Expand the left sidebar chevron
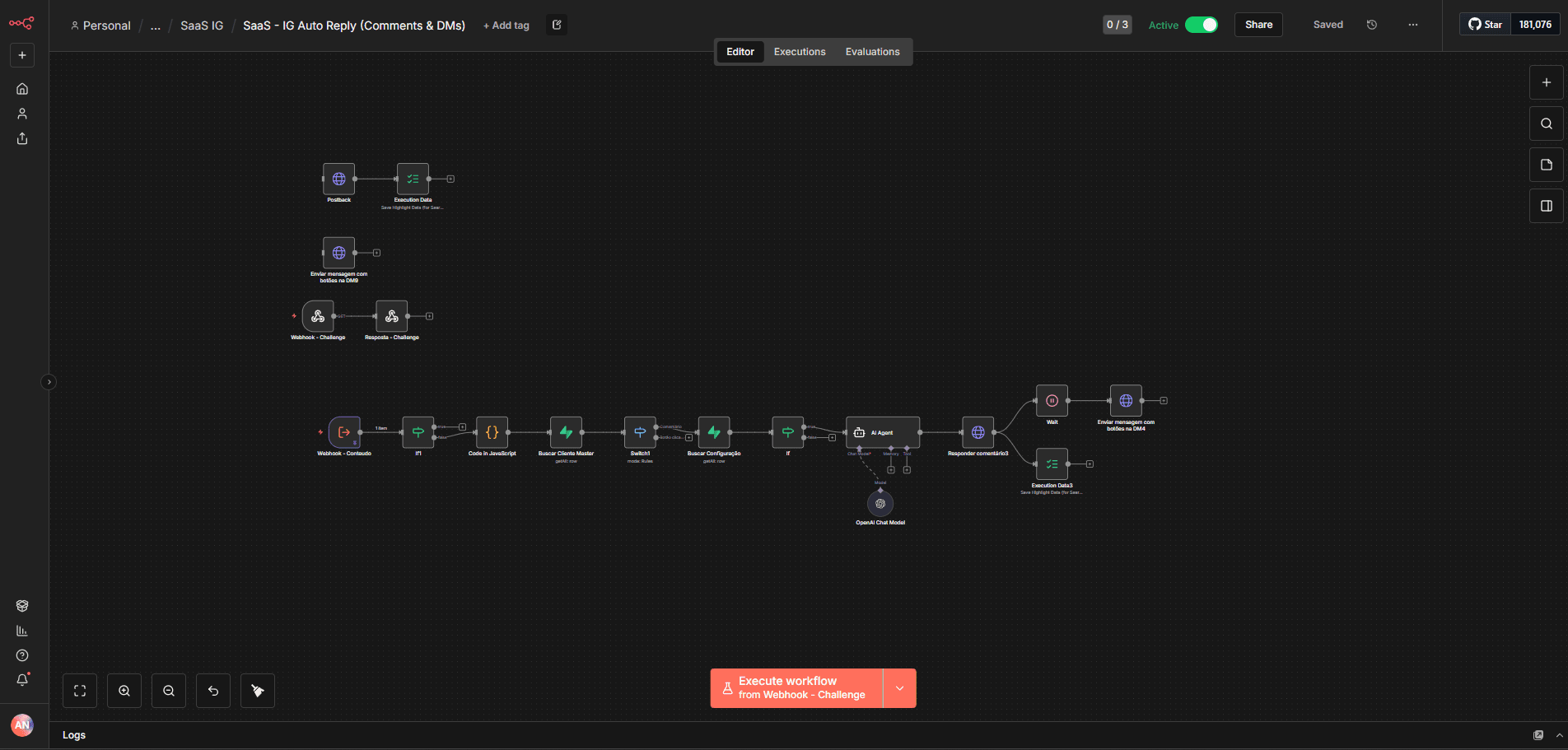This screenshot has width=1568, height=750. [49, 382]
